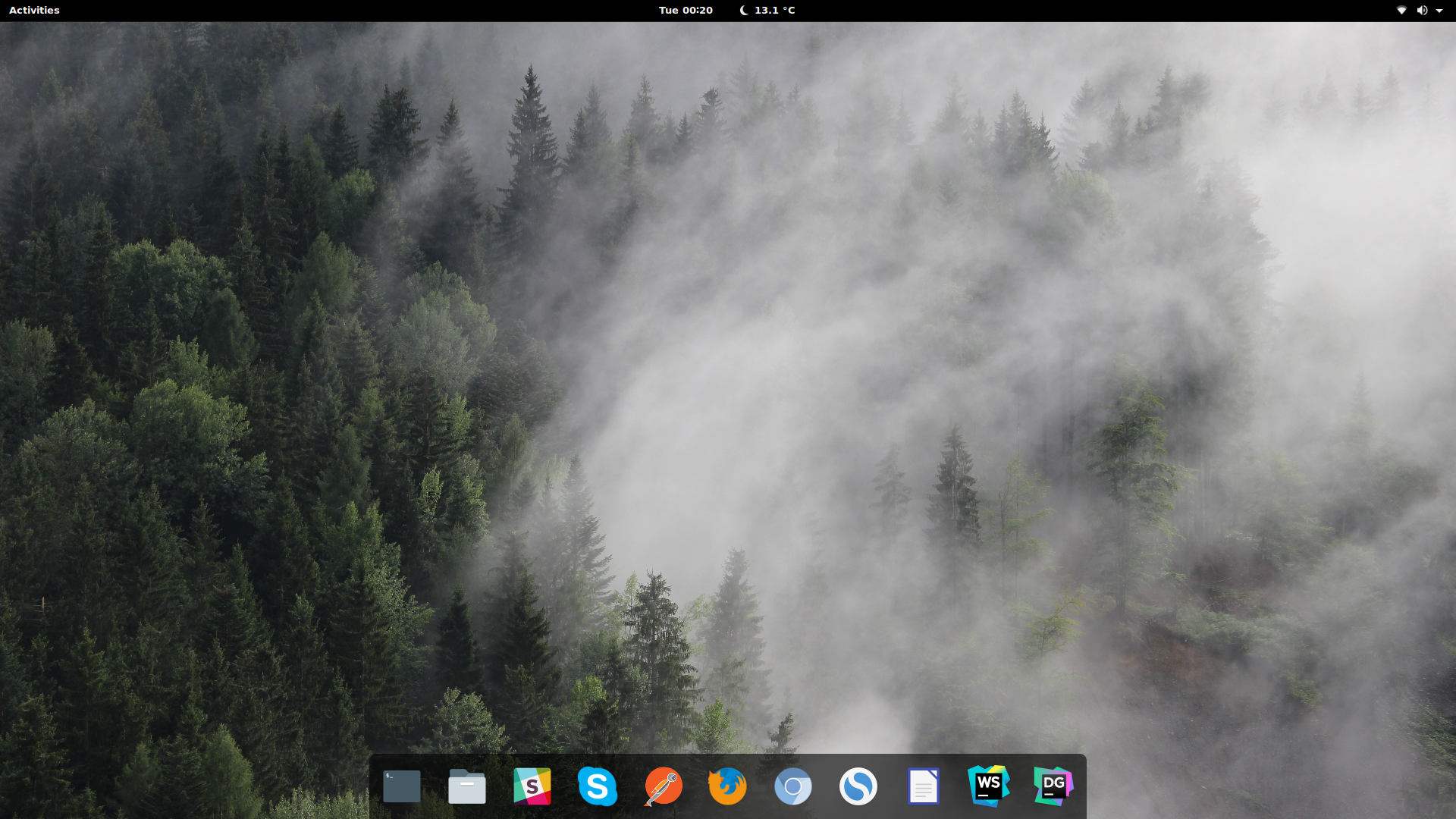Screen dimensions: 1456x819
Task: Open the Chromium browser icon
Action: pos(793,786)
